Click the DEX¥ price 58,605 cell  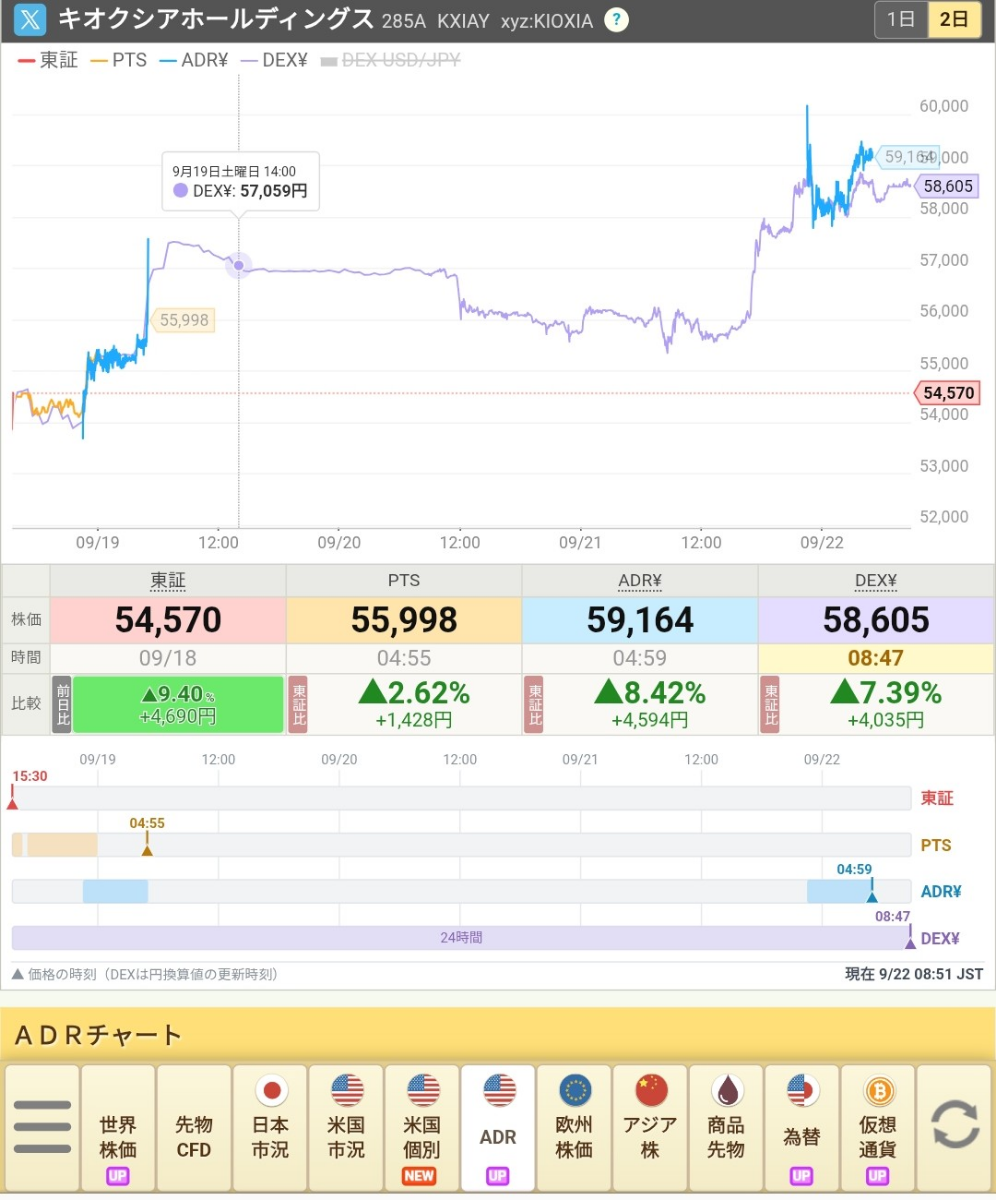(876, 619)
